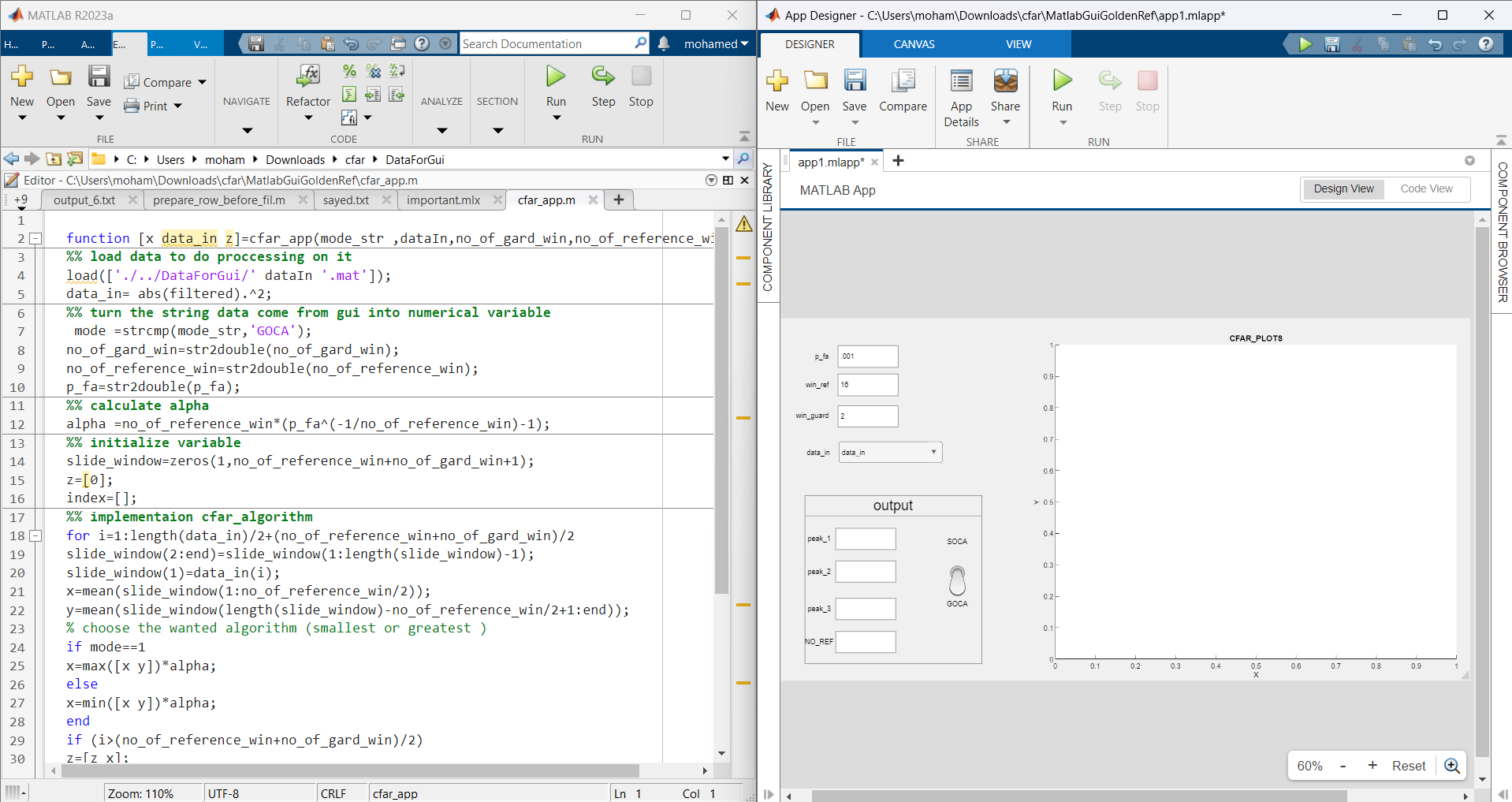The width and height of the screenshot is (1512, 802).
Task: Click the Smart Indent icon
Action: [349, 95]
